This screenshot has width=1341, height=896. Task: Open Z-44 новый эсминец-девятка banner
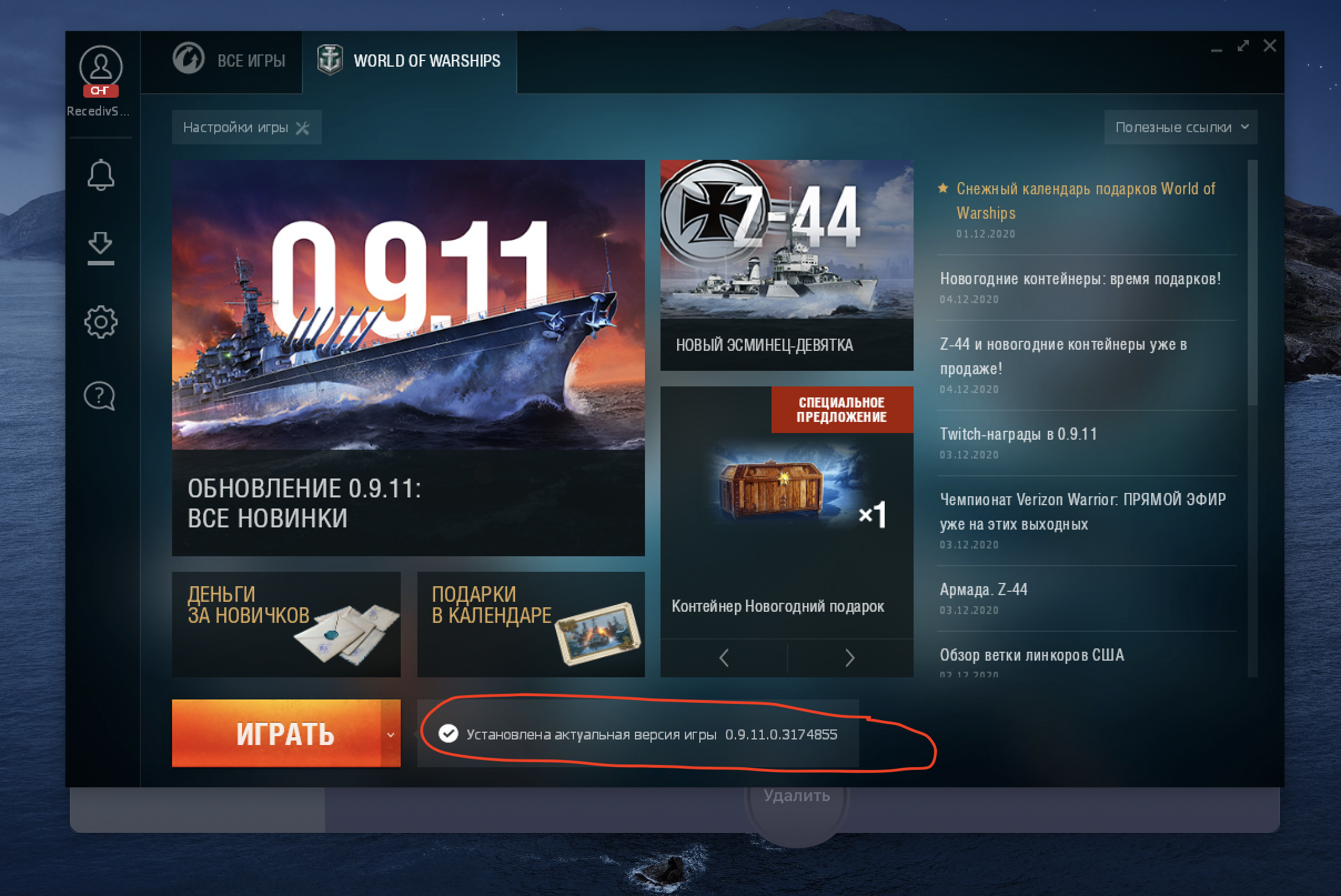point(787,265)
